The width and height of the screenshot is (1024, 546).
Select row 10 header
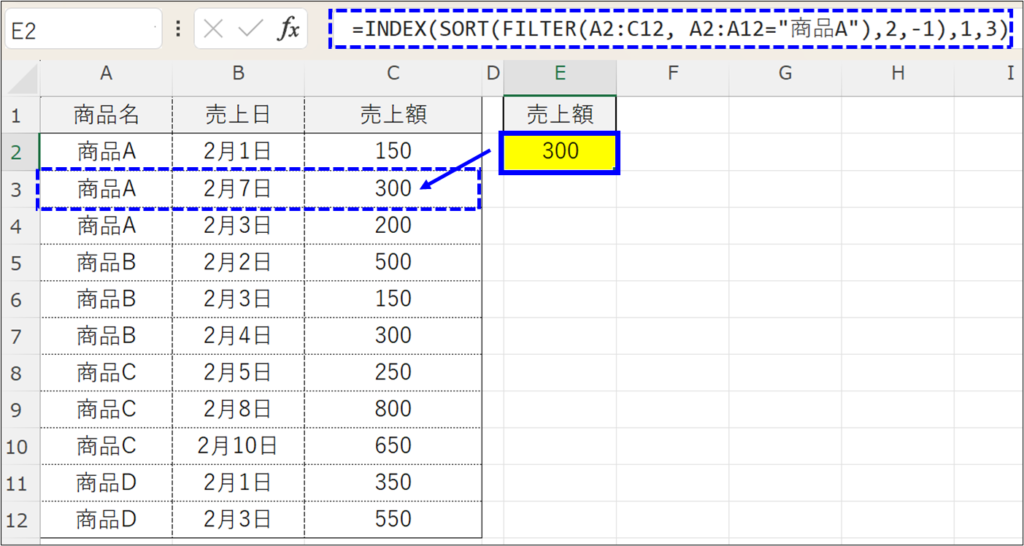(18, 446)
